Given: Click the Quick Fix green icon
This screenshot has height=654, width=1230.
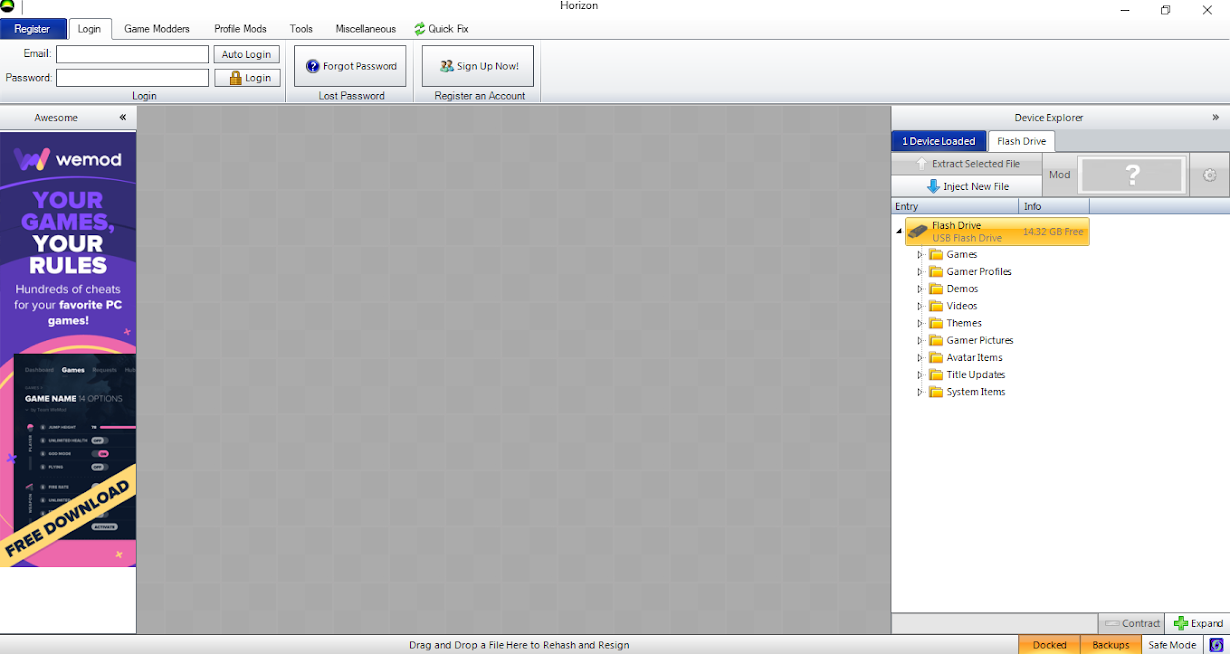Looking at the screenshot, I should pos(421,28).
